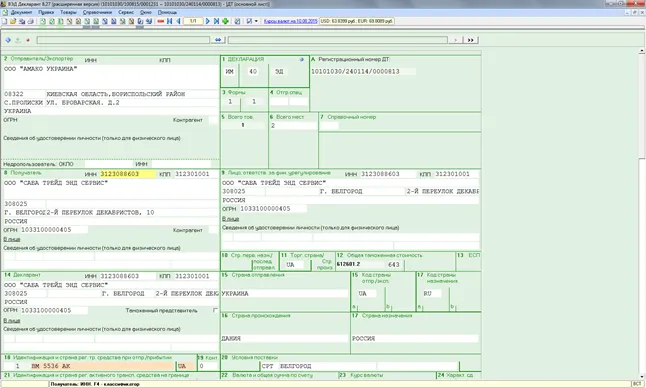Print the declaration using printer icon

30,21
